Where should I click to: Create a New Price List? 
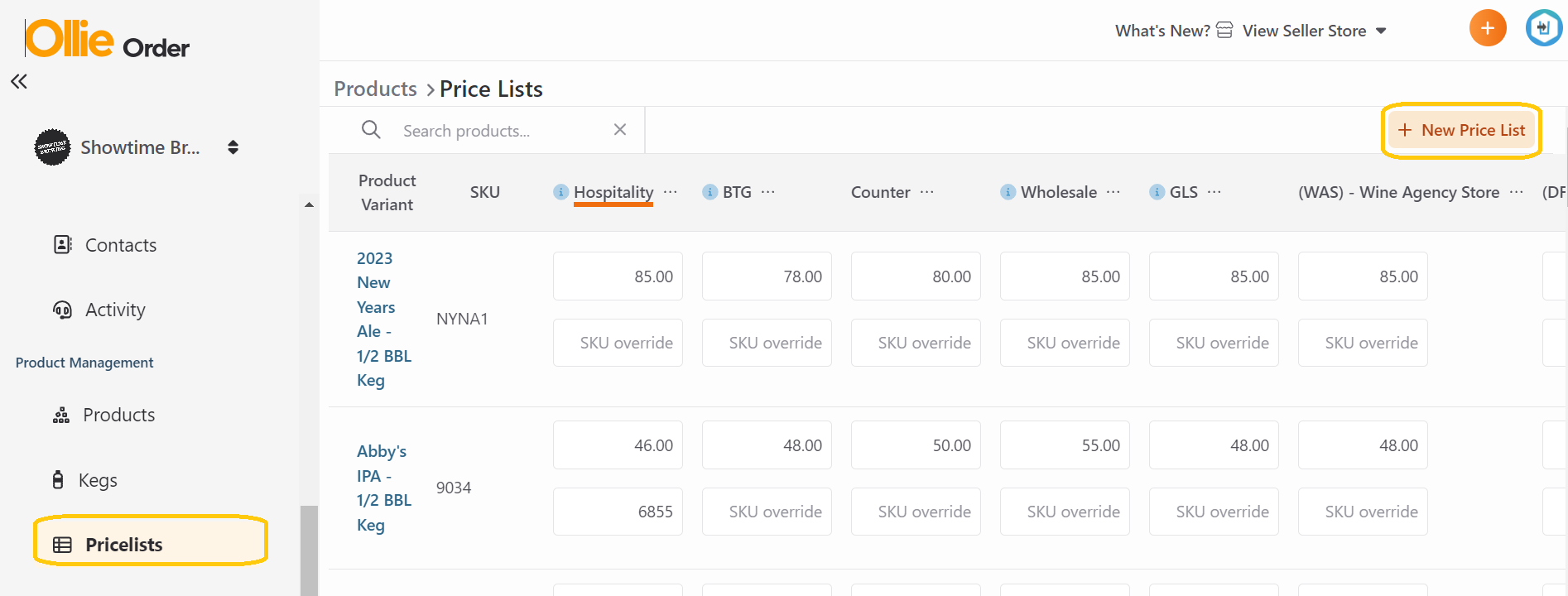pos(1461,130)
